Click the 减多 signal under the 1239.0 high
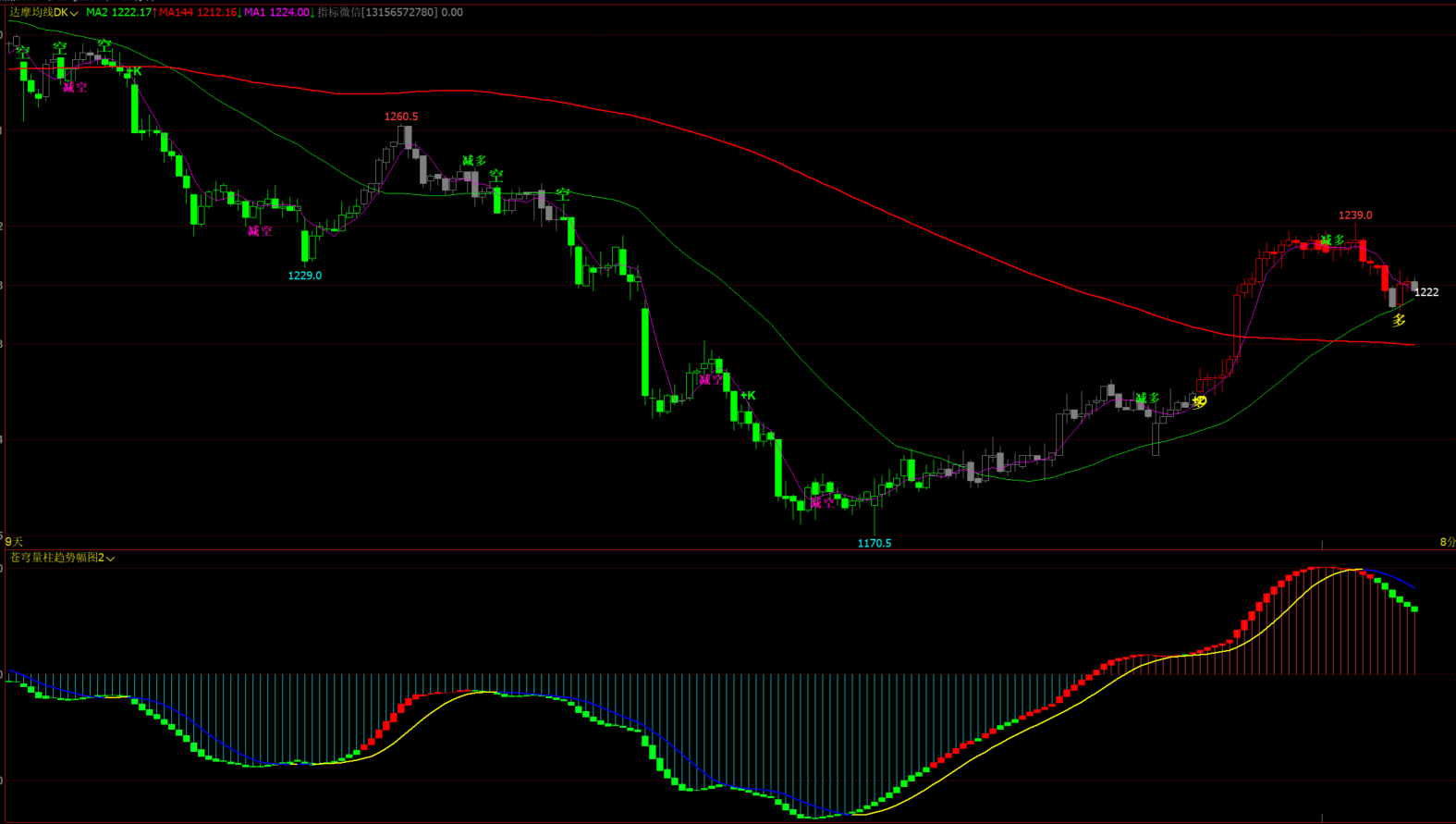This screenshot has width=1456, height=824. point(1332,240)
